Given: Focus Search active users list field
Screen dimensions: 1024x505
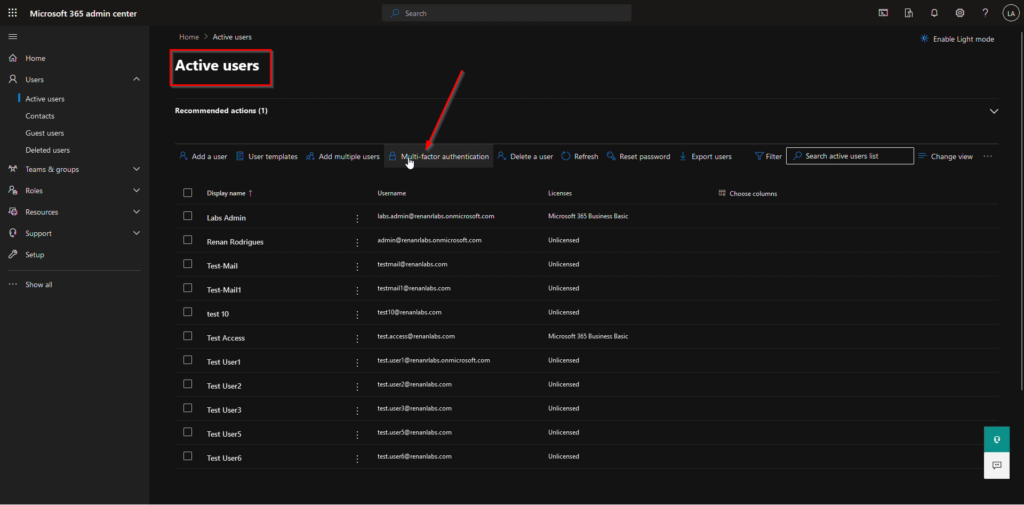Looking at the screenshot, I should coord(850,156).
